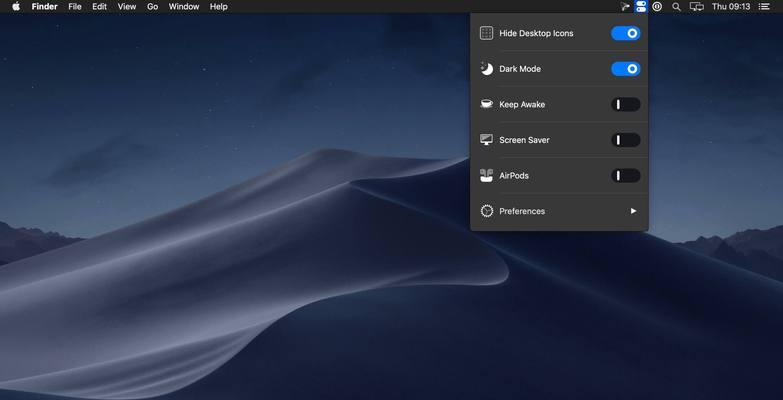Screen dimensions: 783x400
Task: Turn off the Dark Mode switch
Action: pos(626,69)
